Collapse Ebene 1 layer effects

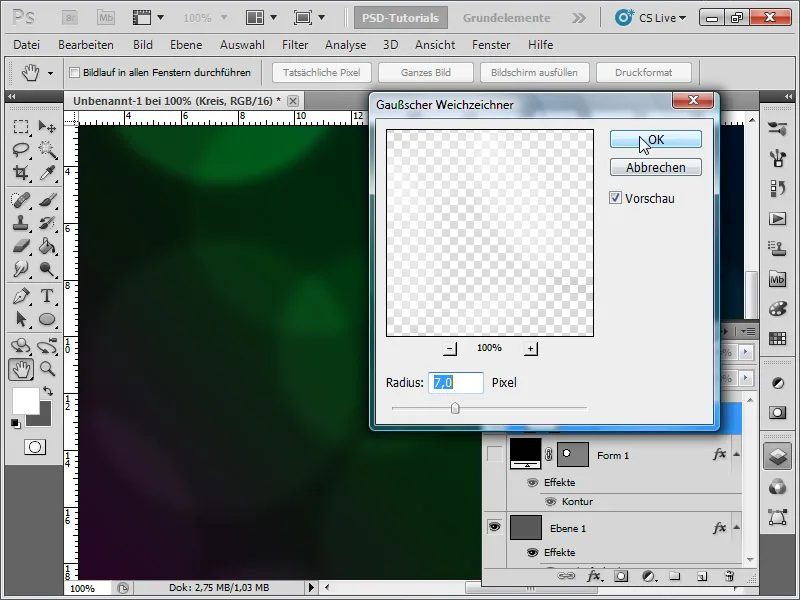pyautogui.click(x=737, y=527)
